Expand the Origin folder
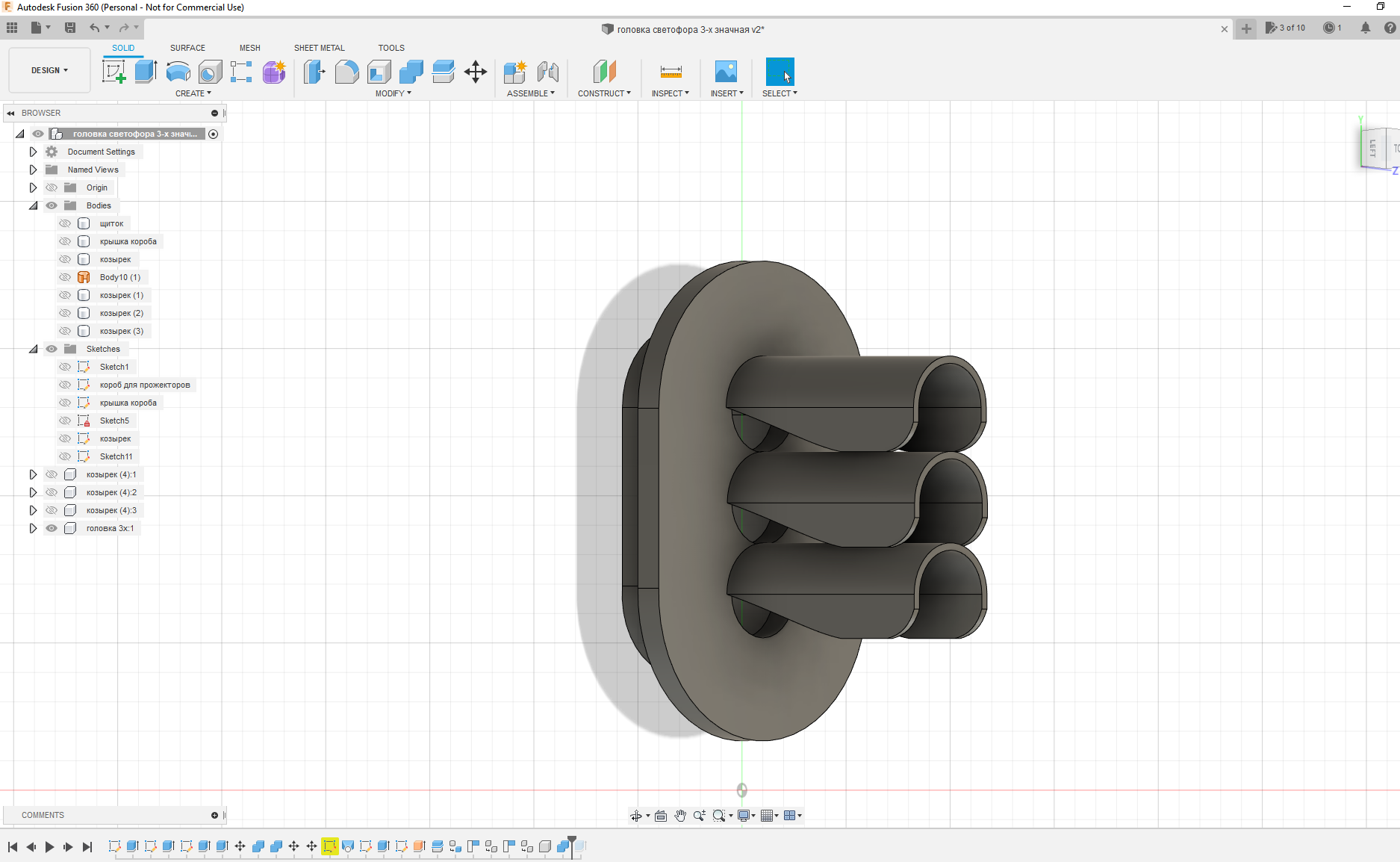The height and width of the screenshot is (862, 1400). coord(34,187)
